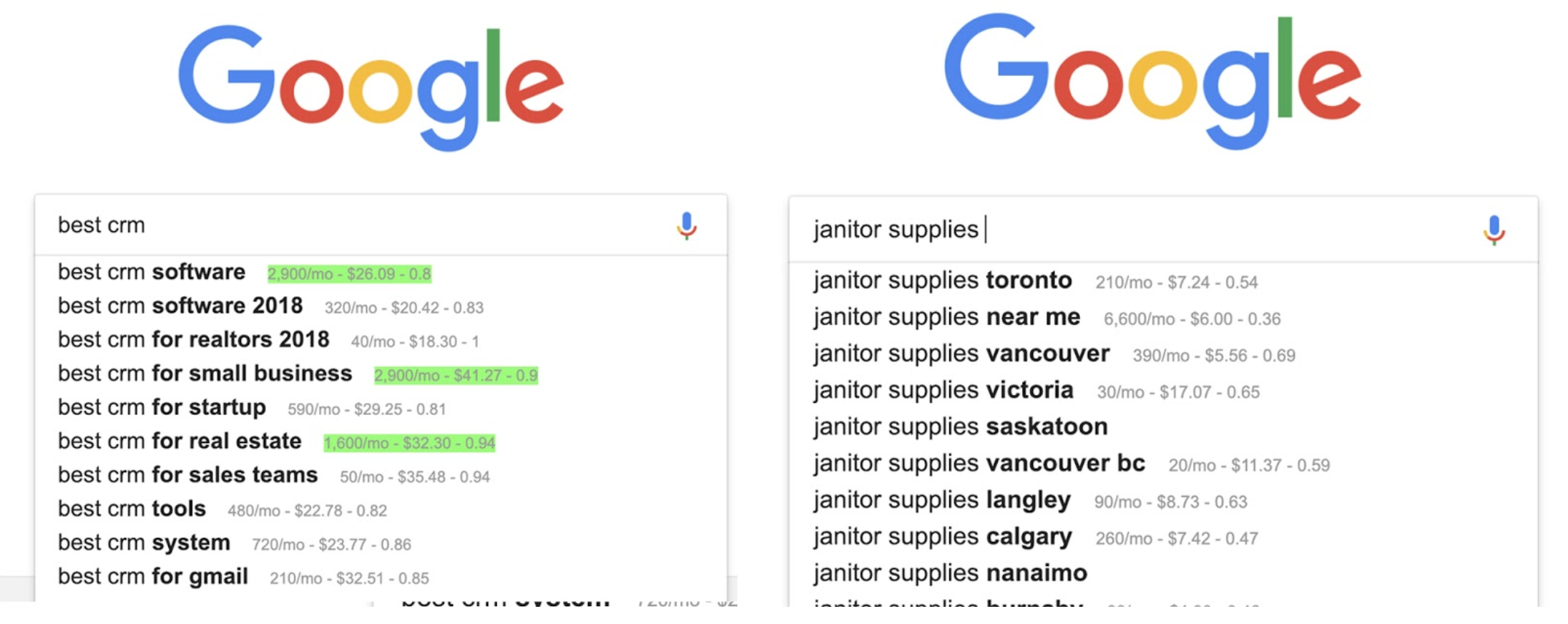
Task: Choose 'janitor supplies calgary' suggestion
Action: 942,537
